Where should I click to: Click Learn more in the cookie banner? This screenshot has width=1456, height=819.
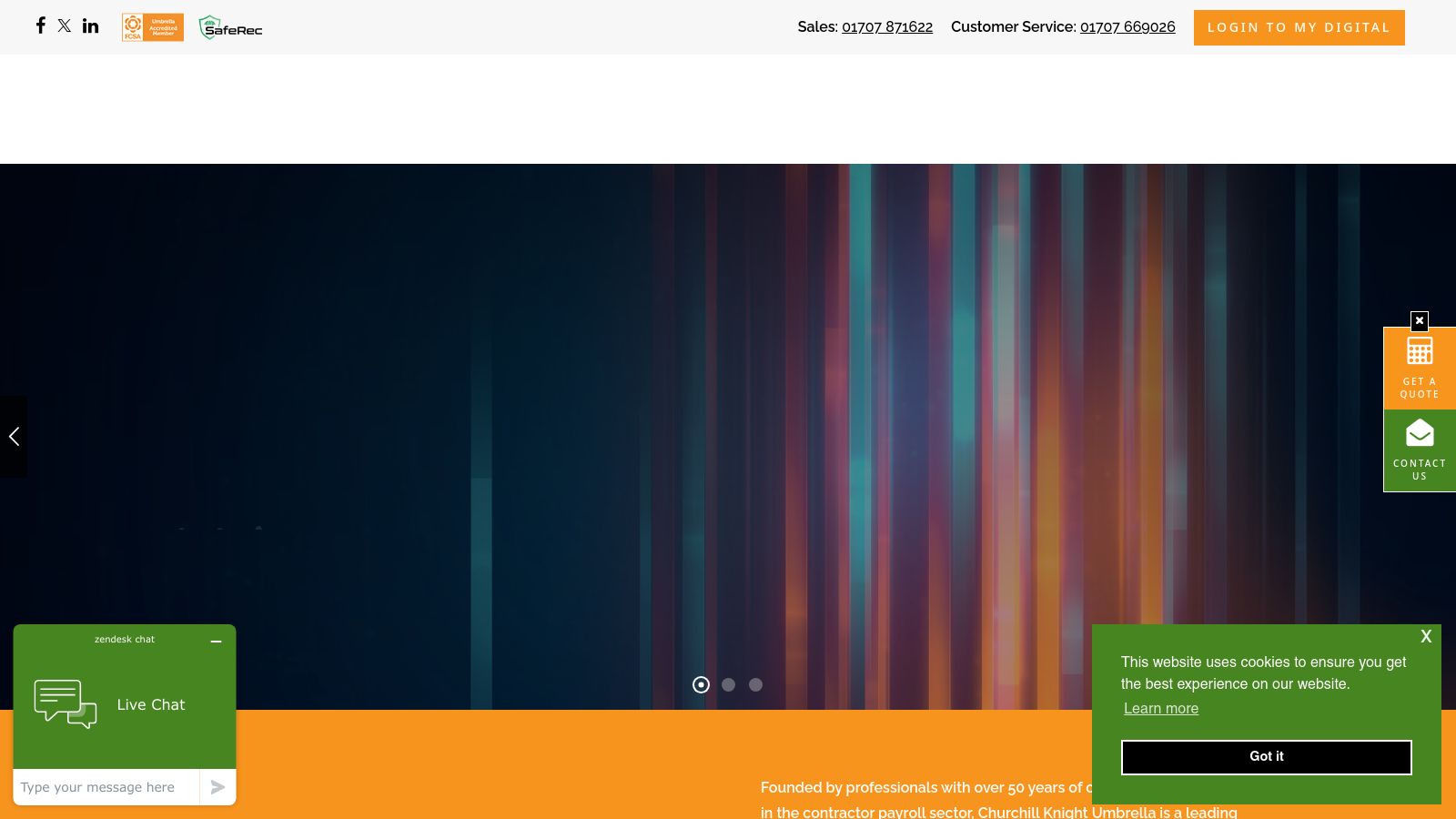(1161, 709)
